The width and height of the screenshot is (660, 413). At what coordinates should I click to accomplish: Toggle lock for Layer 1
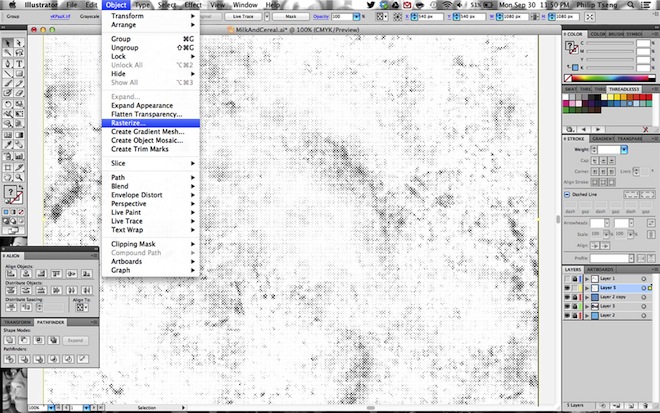tap(575, 279)
